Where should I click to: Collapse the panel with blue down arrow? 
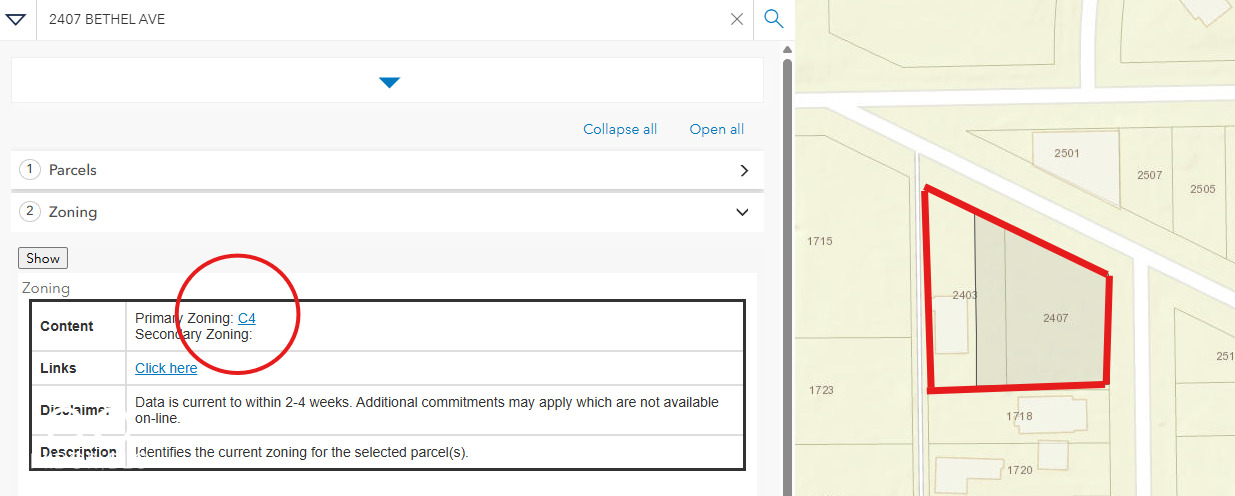tap(390, 82)
